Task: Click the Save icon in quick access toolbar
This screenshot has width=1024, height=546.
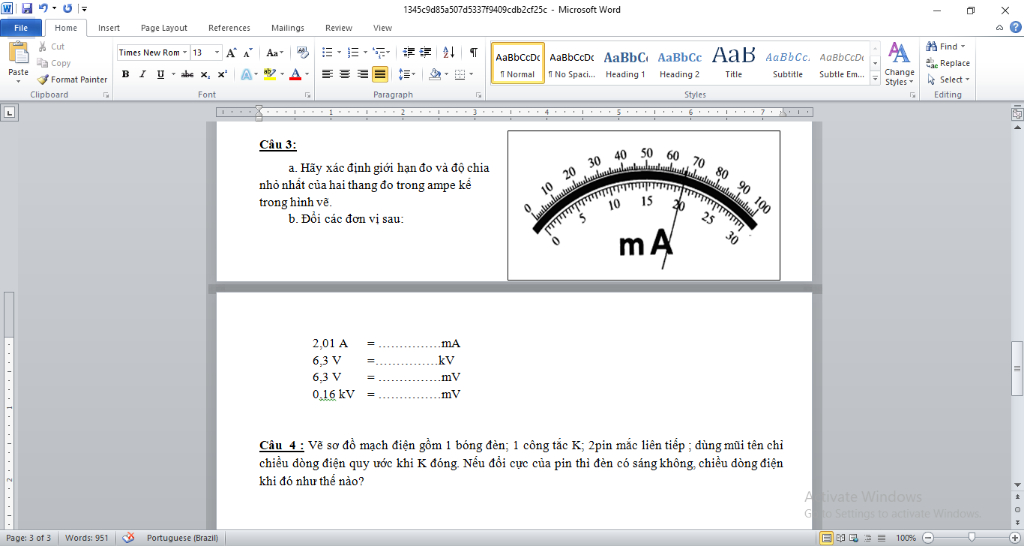Action: click(27, 9)
